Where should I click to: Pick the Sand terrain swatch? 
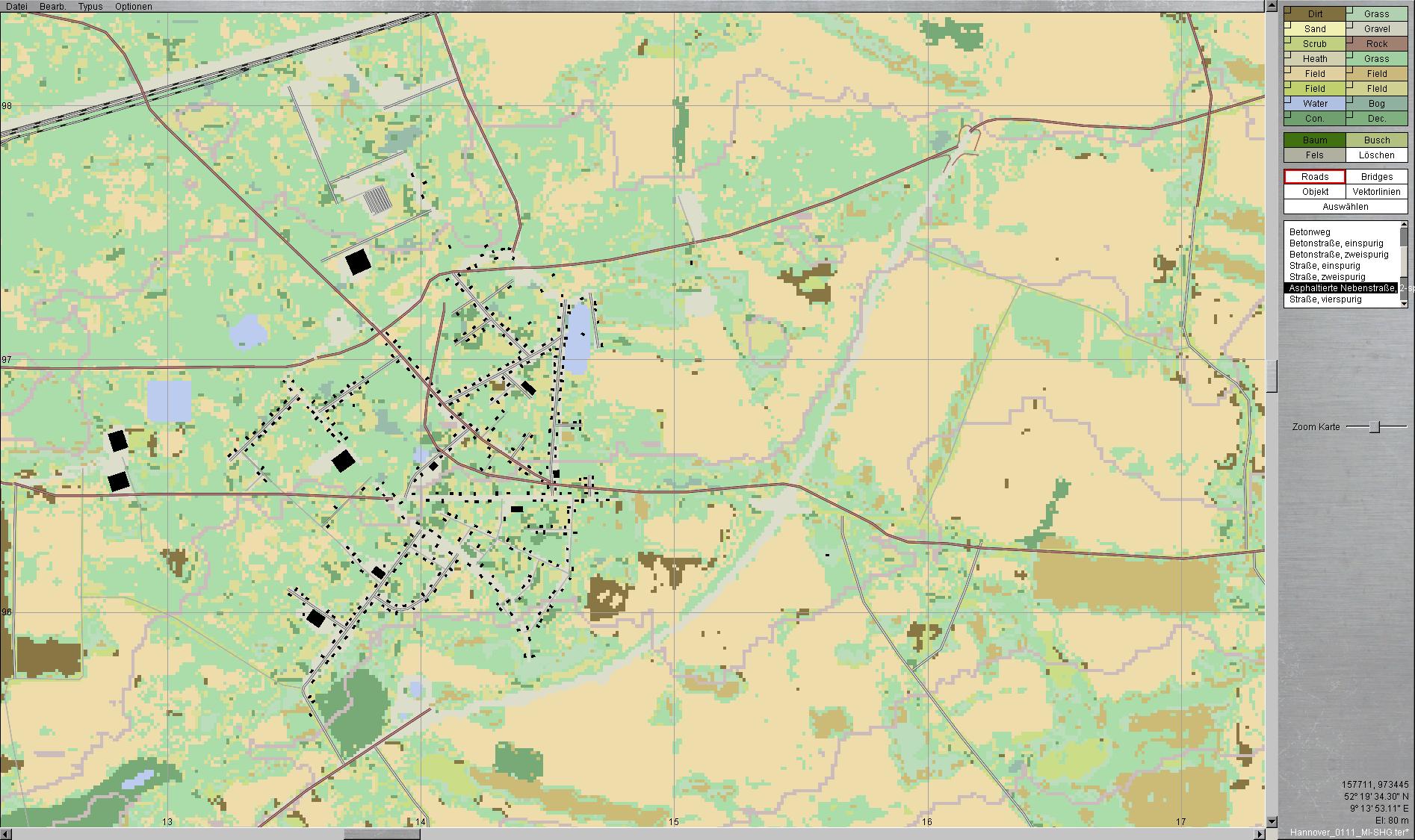tap(1315, 29)
